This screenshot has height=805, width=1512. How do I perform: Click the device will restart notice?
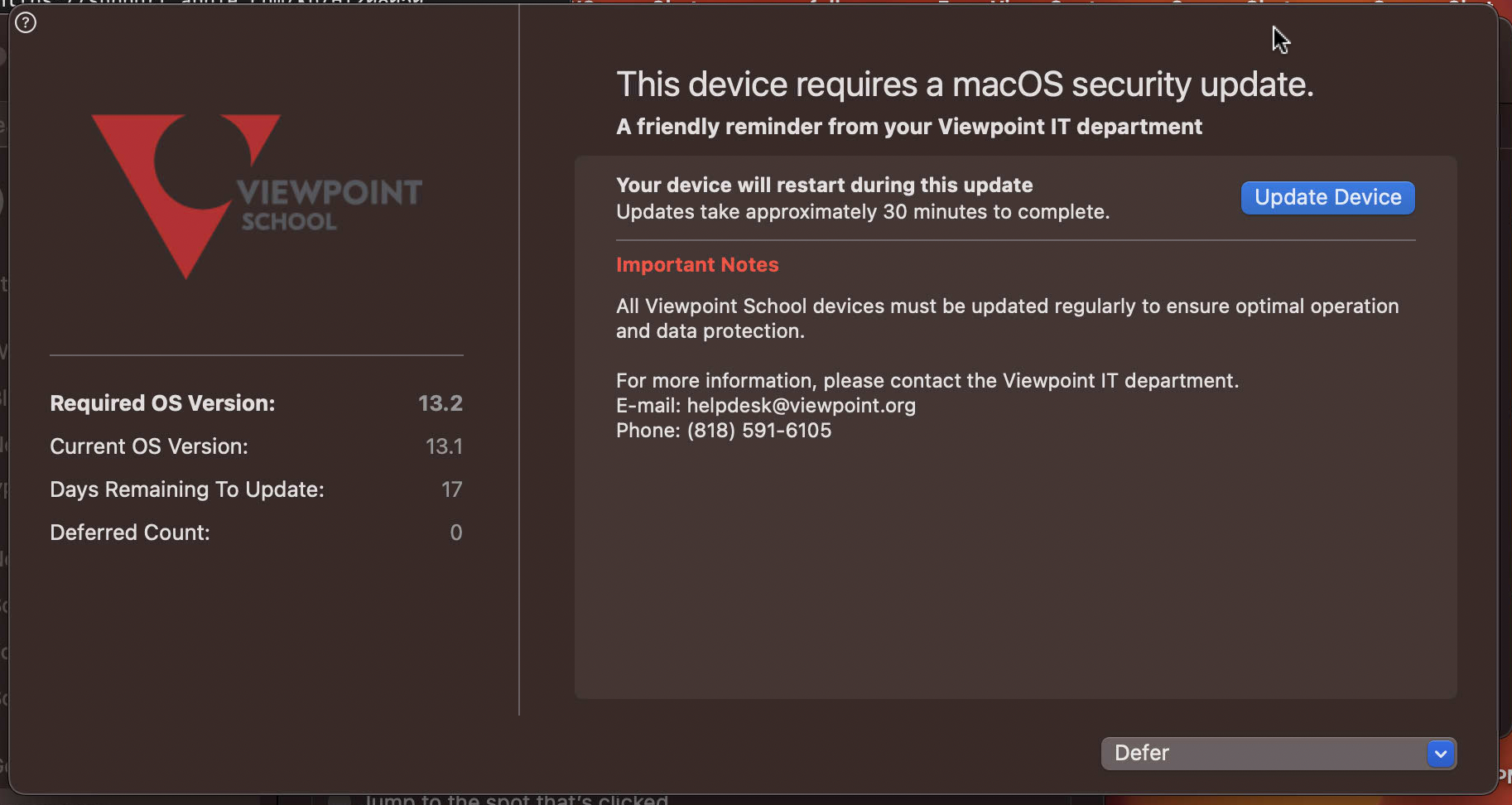click(825, 186)
